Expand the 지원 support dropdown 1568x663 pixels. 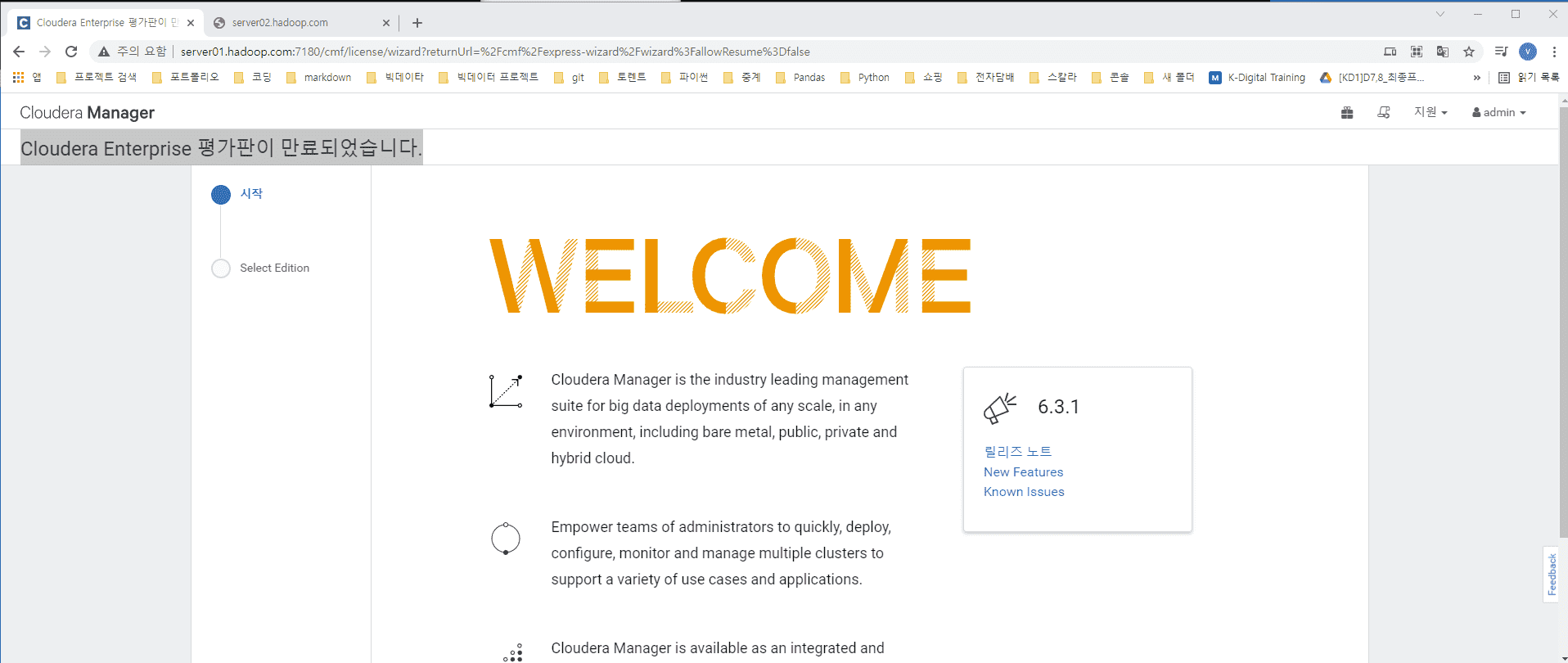point(1431,112)
